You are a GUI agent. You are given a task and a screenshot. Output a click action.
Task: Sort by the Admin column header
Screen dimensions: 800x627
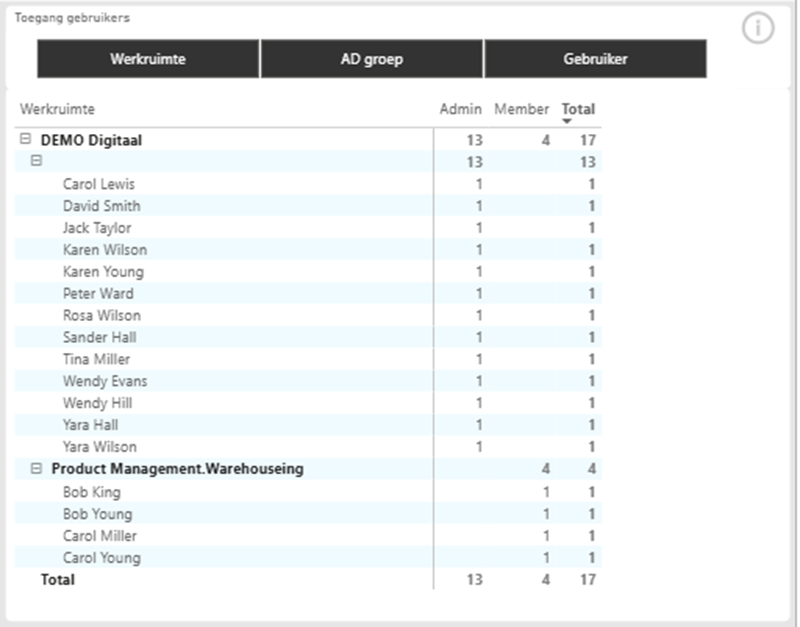pos(460,109)
